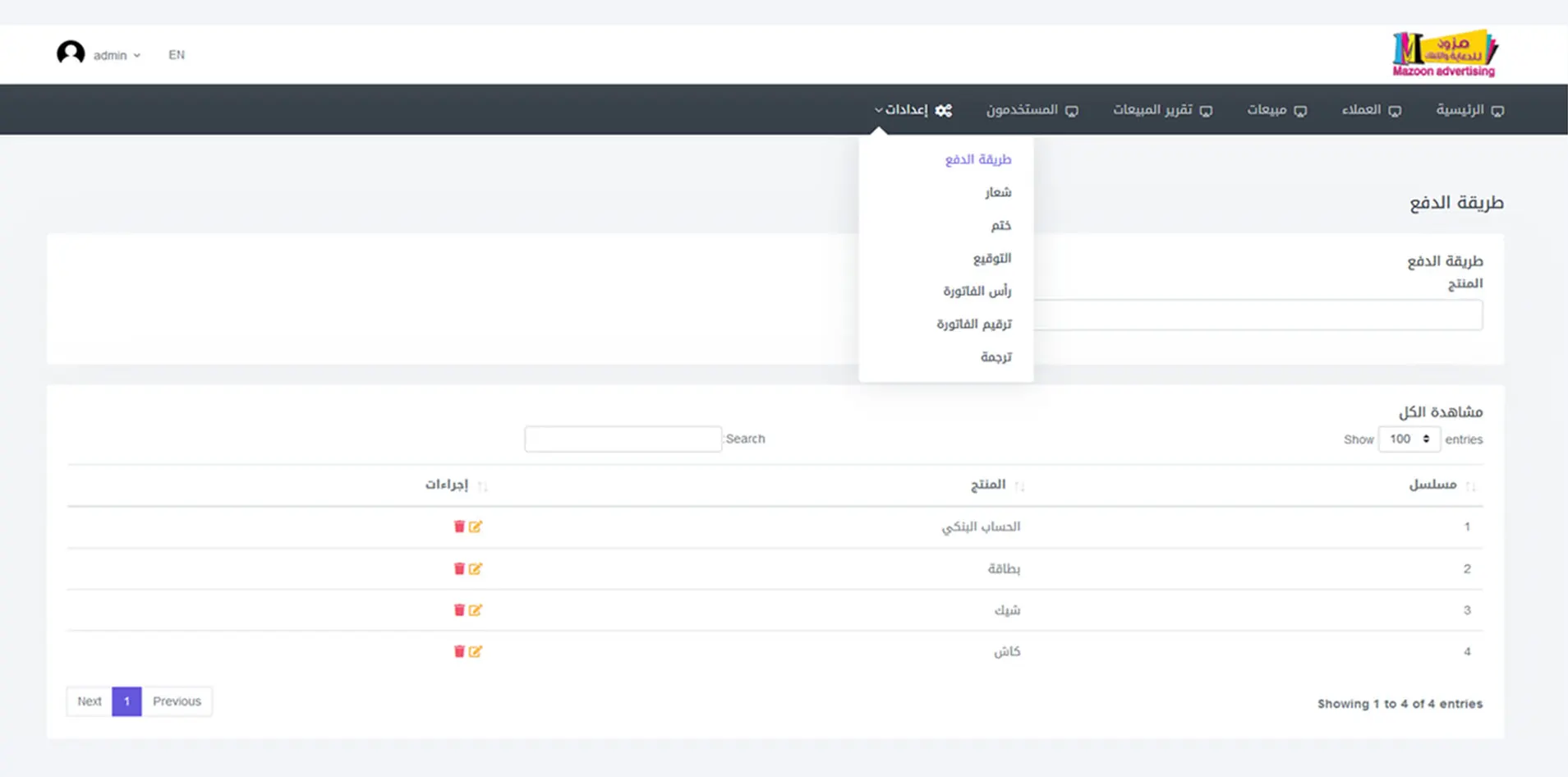Choose ترجمة from the settings dropdown
Viewport: 1568px width, 777px height.
(x=996, y=356)
